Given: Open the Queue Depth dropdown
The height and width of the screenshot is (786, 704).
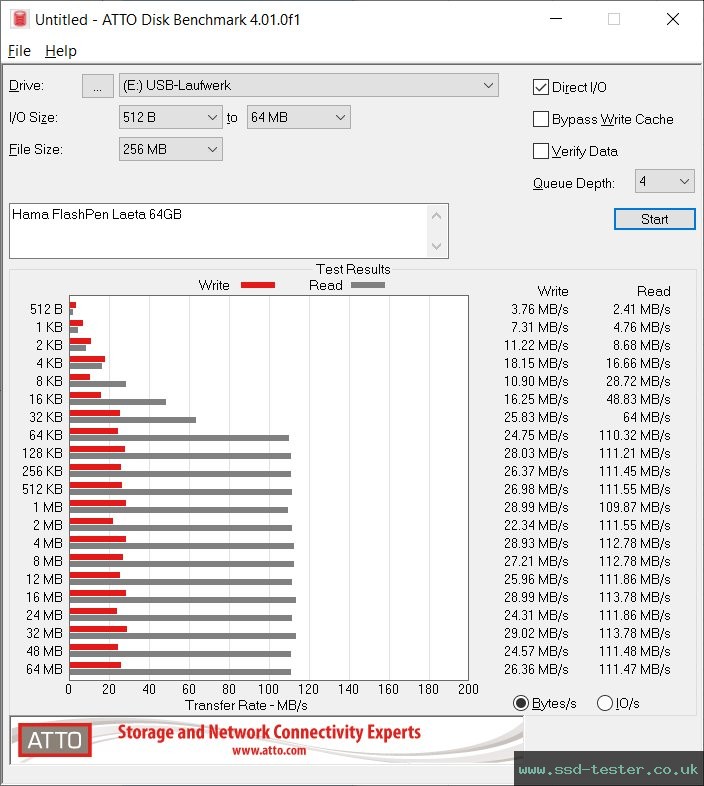Looking at the screenshot, I should pos(664,181).
